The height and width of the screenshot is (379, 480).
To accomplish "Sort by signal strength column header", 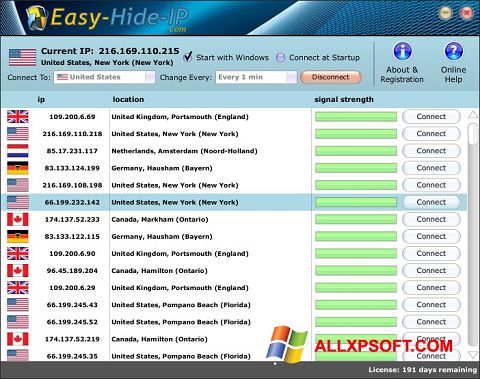I will tap(344, 99).
